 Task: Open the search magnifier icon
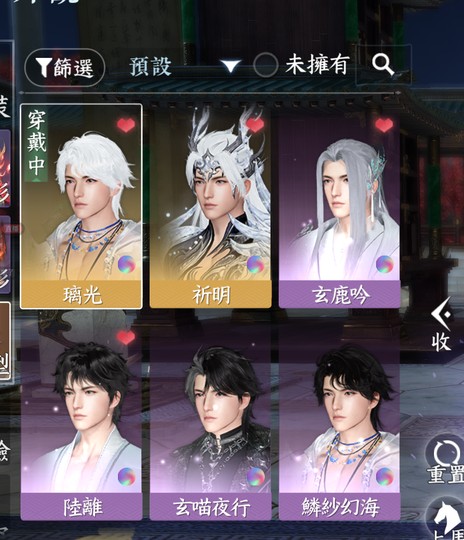pos(383,65)
